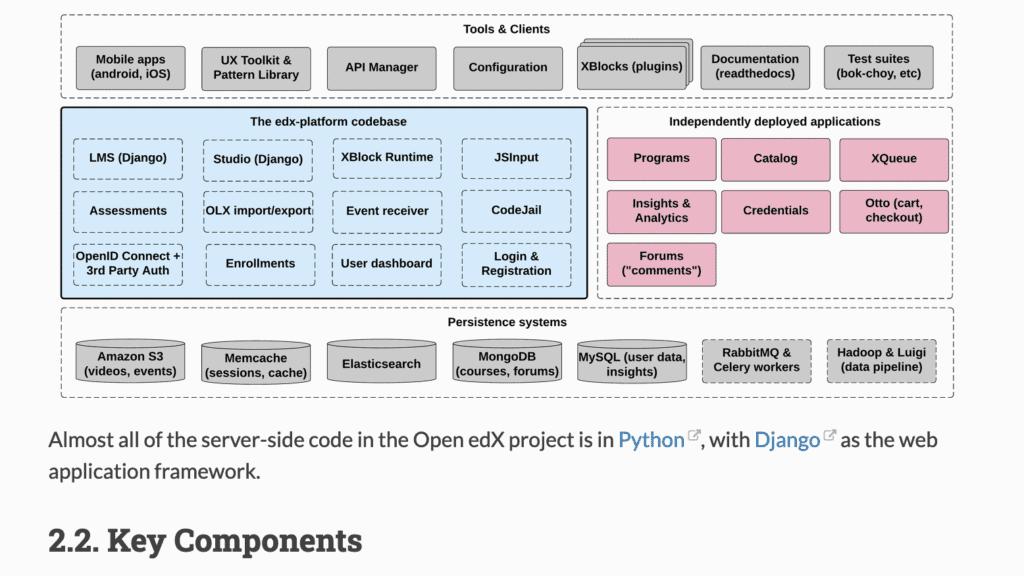Select the 'Event receiver' box
The width and height of the screenshot is (1024, 576).
point(387,212)
